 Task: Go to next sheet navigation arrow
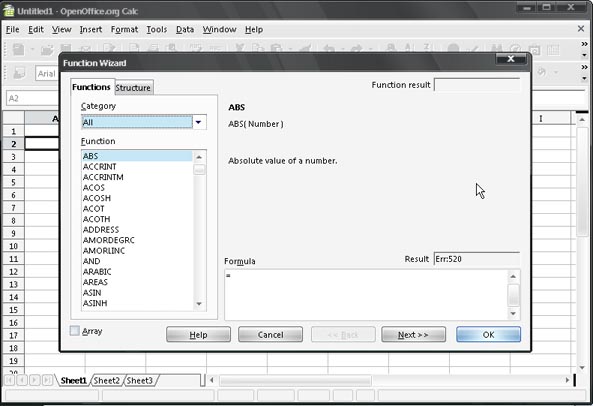pyautogui.click(x=34, y=380)
